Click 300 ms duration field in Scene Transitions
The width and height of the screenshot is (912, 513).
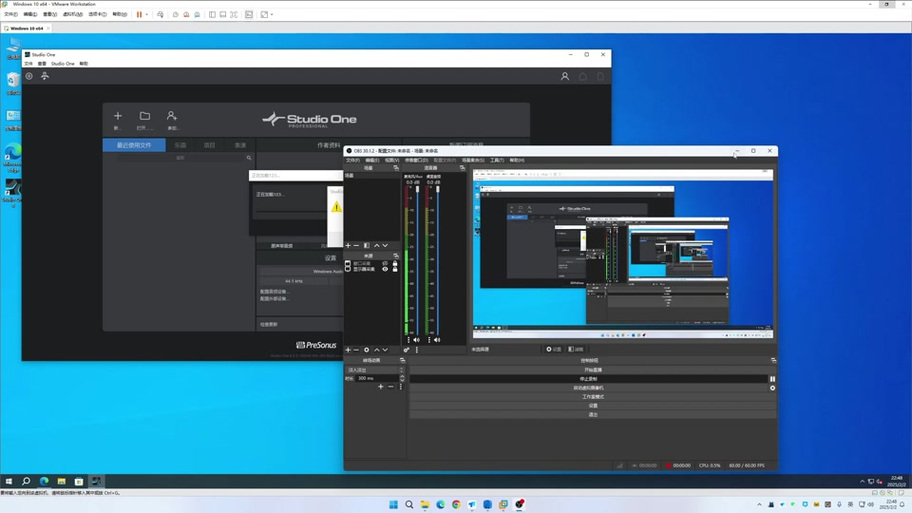(x=376, y=378)
